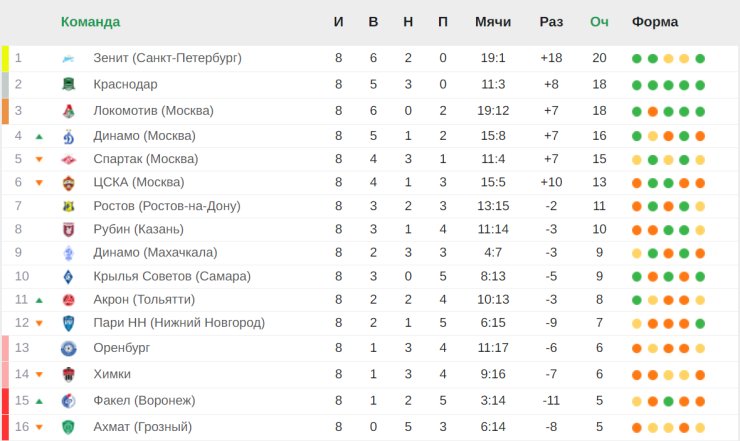
Task: Click the Spartak Moscow emblem
Action: tap(68, 160)
